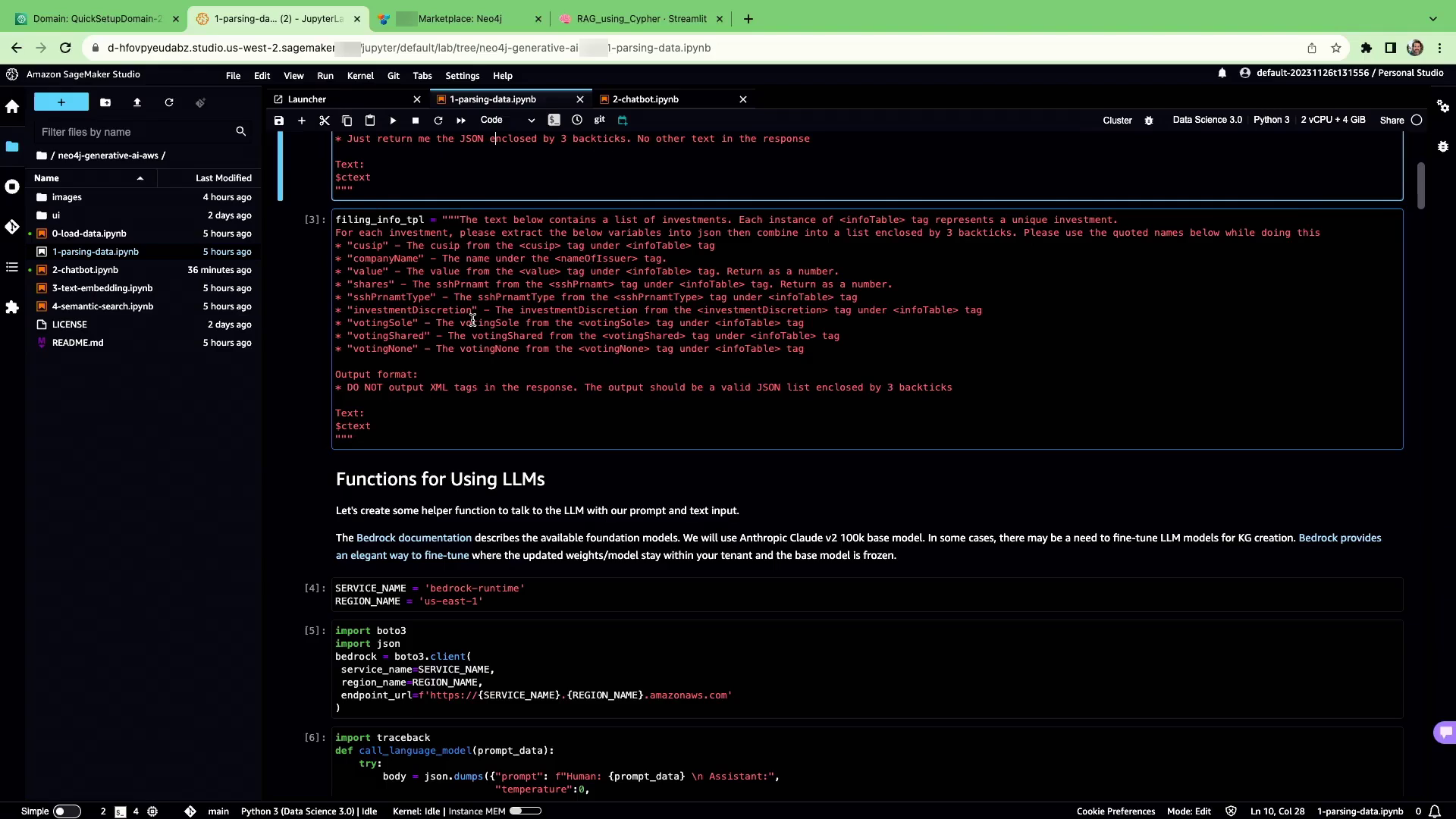Toggle Name column sort arrow in the file browser
This screenshot has height=819, width=1456.
[x=140, y=178]
